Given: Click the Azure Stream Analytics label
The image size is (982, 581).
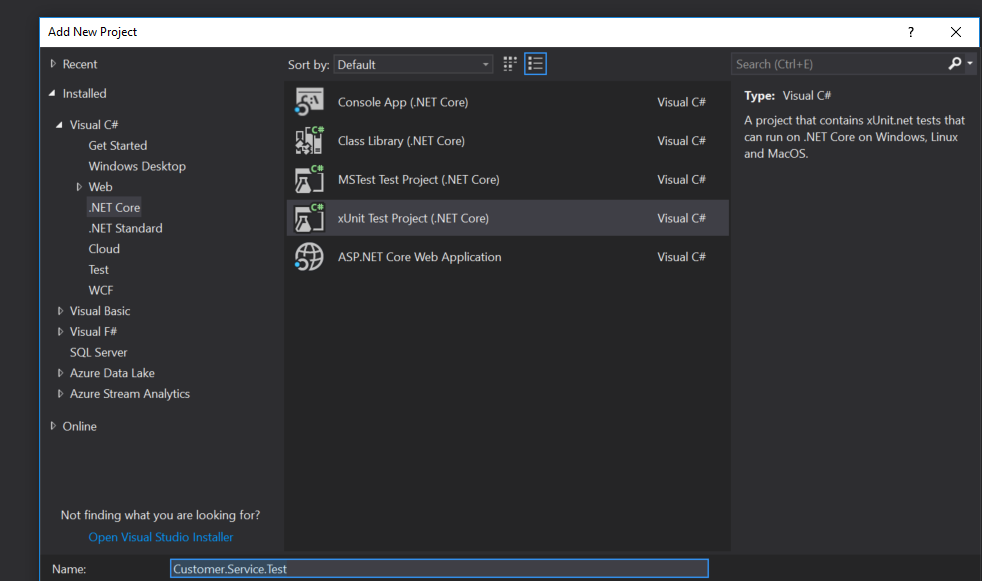Looking at the screenshot, I should [130, 394].
